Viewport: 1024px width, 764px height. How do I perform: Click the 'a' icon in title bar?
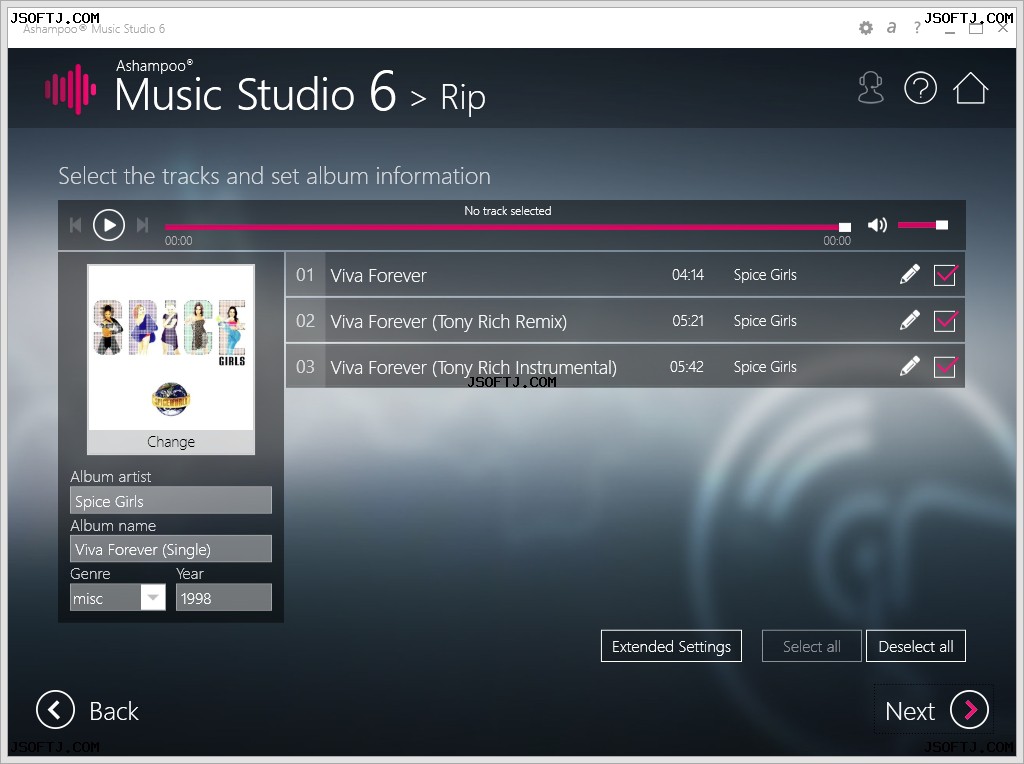(x=891, y=27)
